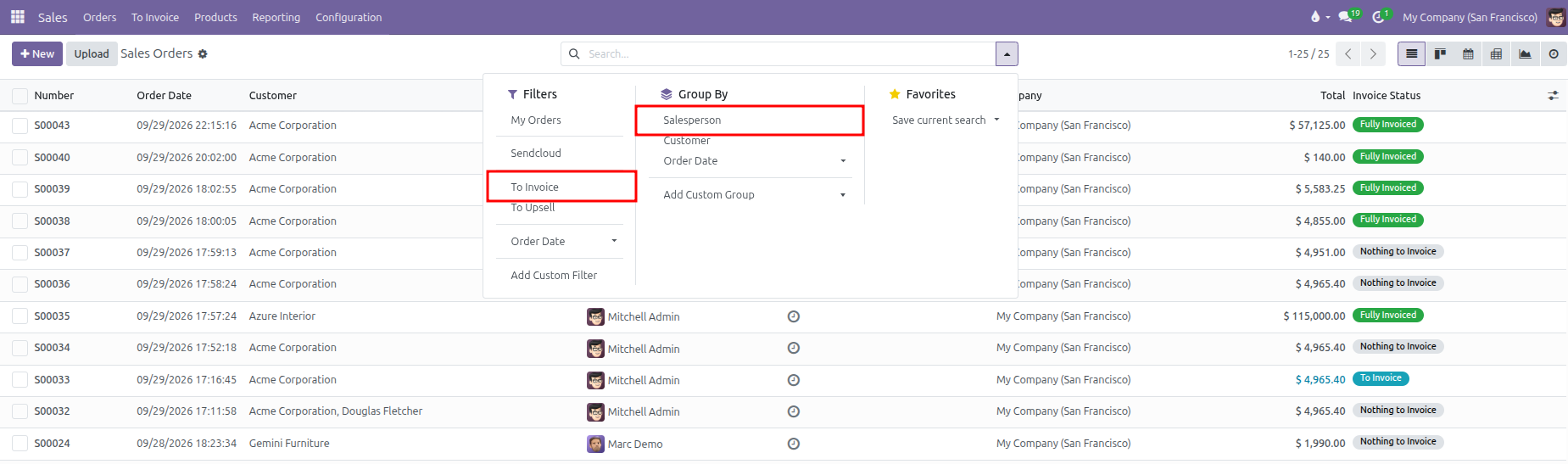Image resolution: width=1568 pixels, height=464 pixels.
Task: Click activity clock icon for S00024
Action: [x=794, y=444]
